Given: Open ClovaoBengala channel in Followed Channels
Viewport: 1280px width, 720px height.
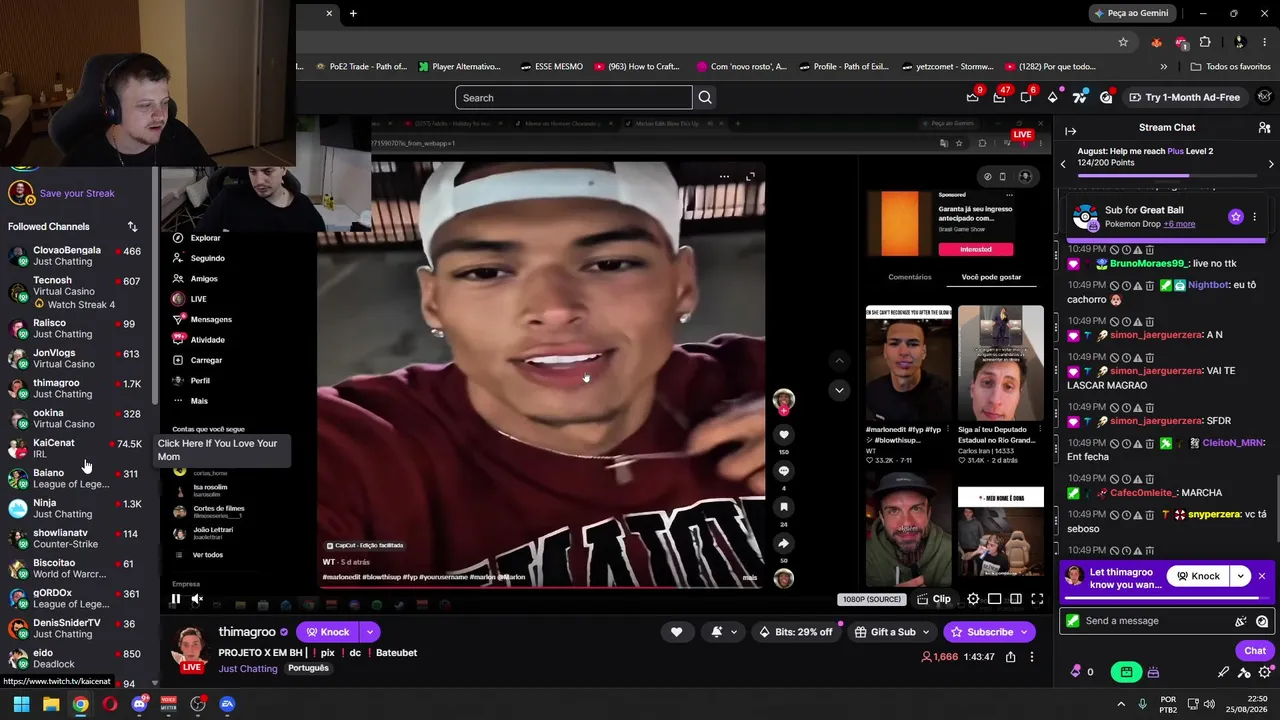Looking at the screenshot, I should tap(75, 255).
